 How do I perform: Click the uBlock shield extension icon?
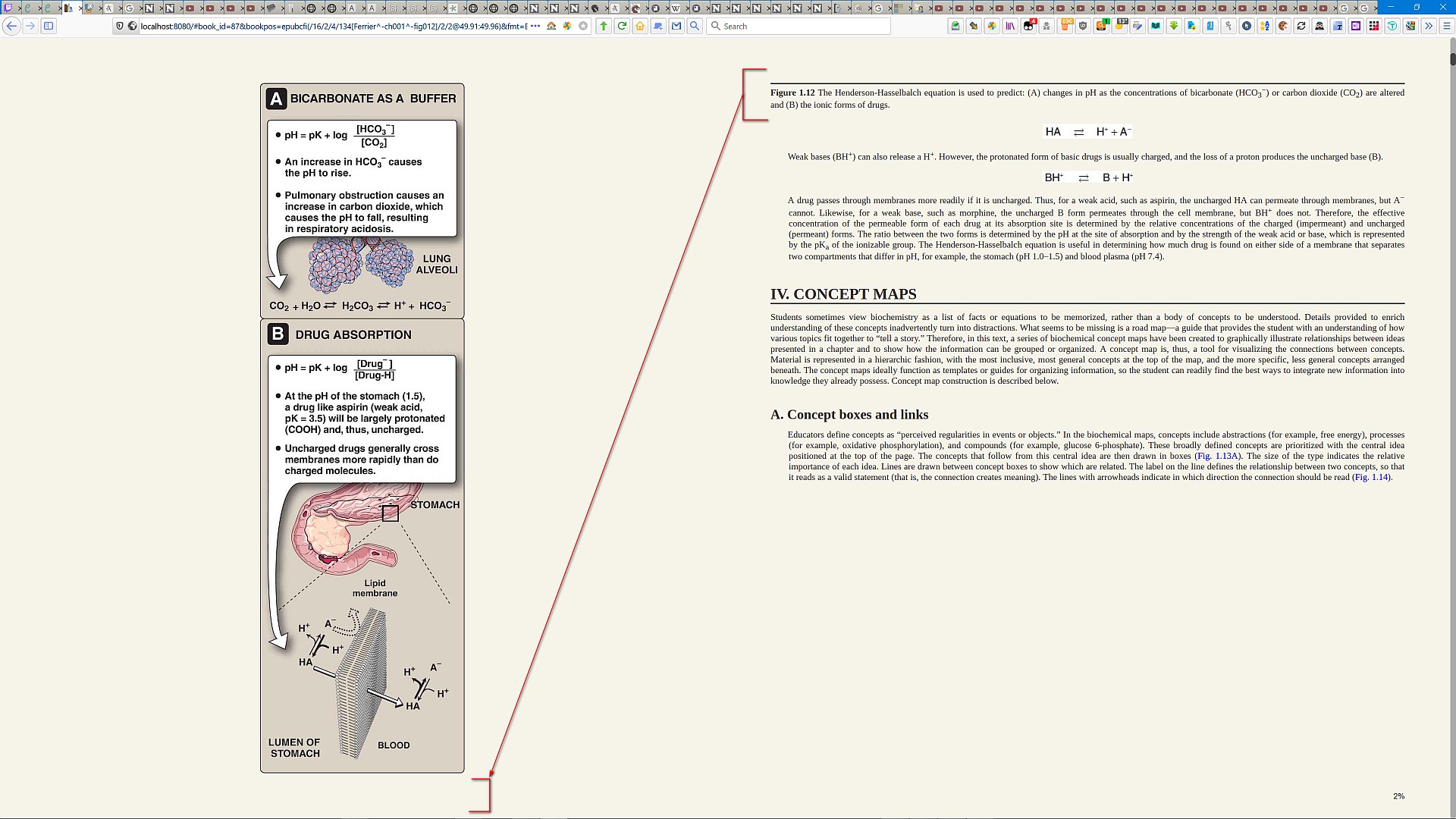(1083, 26)
